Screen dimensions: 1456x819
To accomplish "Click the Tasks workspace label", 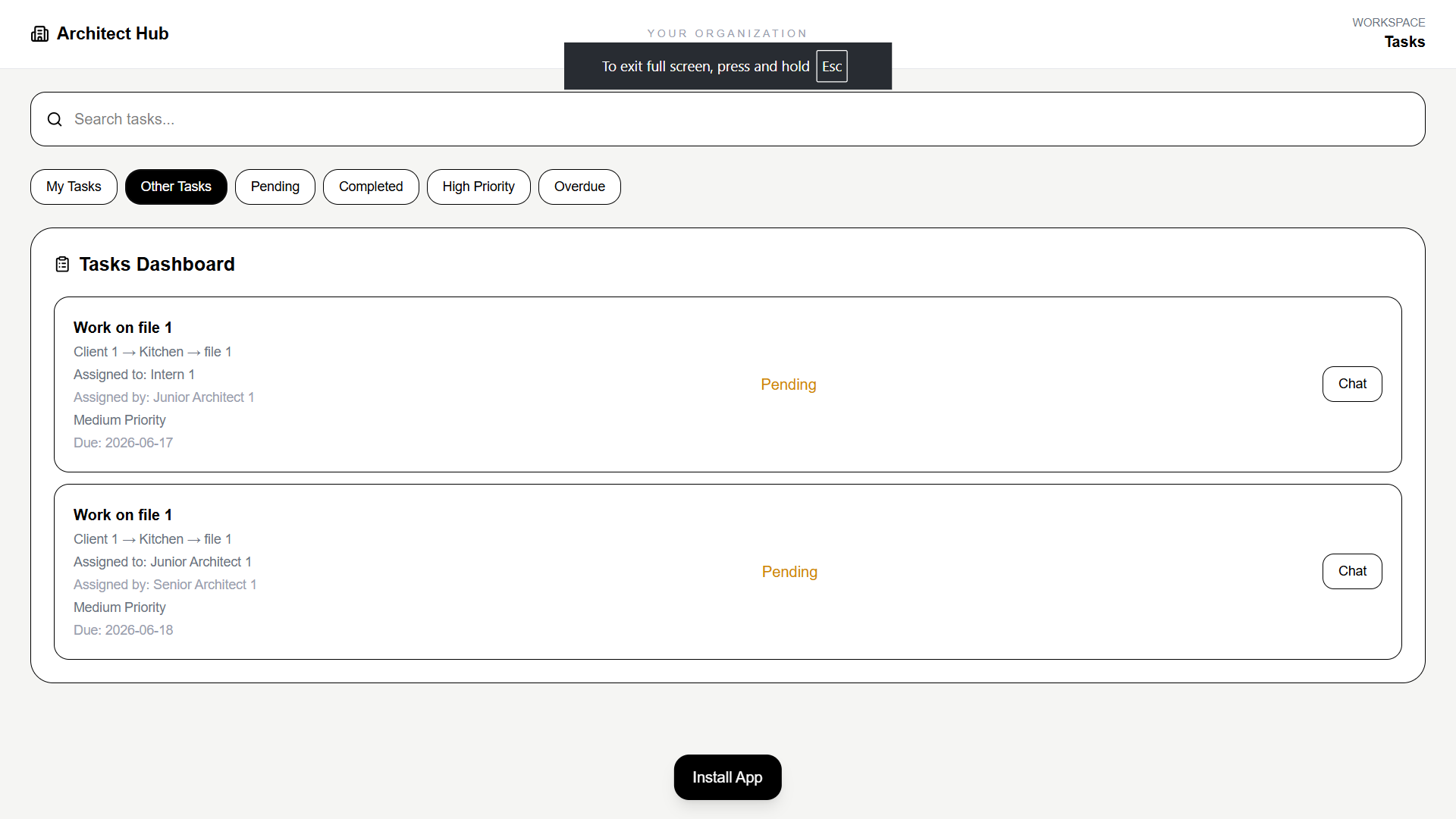I will click(x=1404, y=42).
